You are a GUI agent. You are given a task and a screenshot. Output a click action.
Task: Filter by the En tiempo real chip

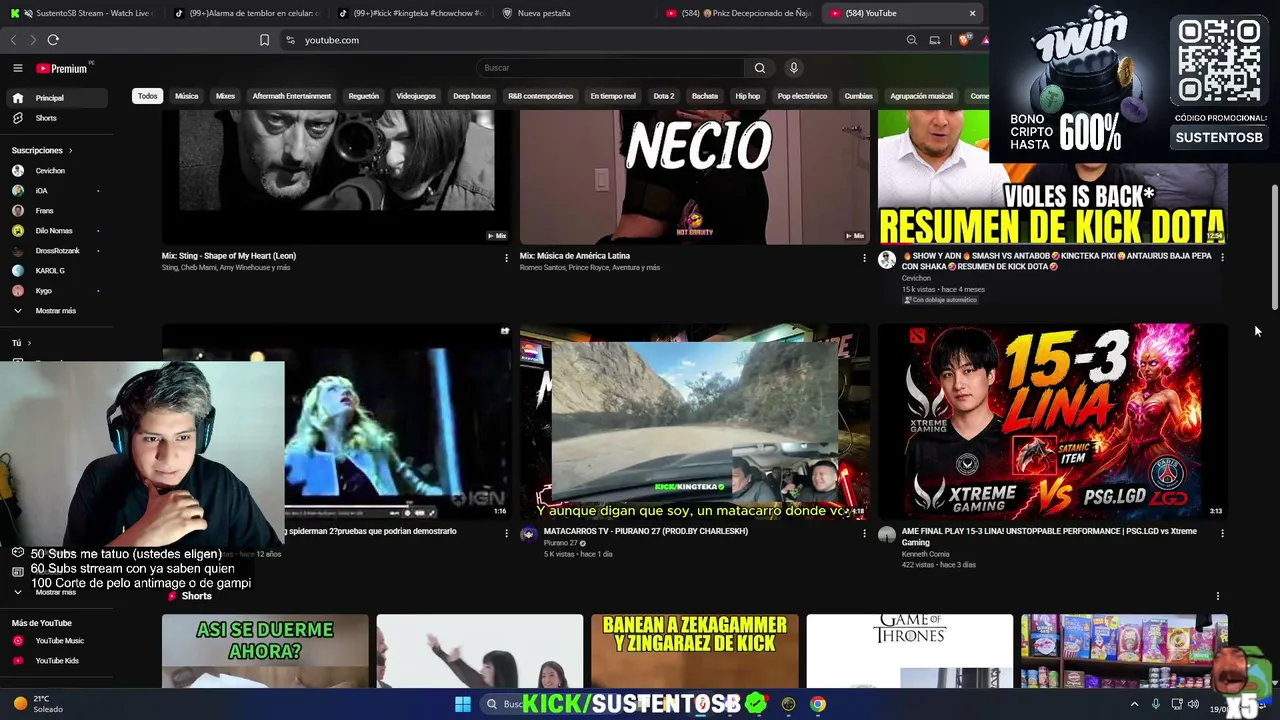point(613,96)
